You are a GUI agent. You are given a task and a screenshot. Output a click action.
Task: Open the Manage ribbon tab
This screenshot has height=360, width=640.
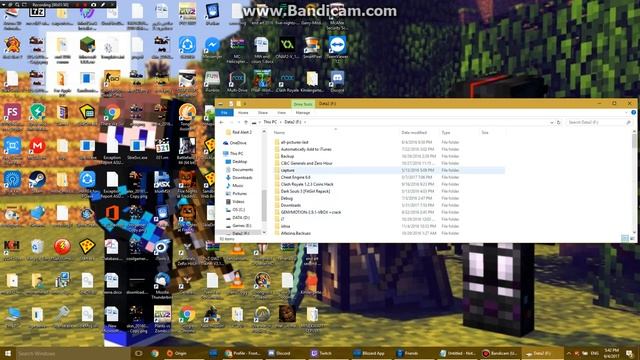303,113
